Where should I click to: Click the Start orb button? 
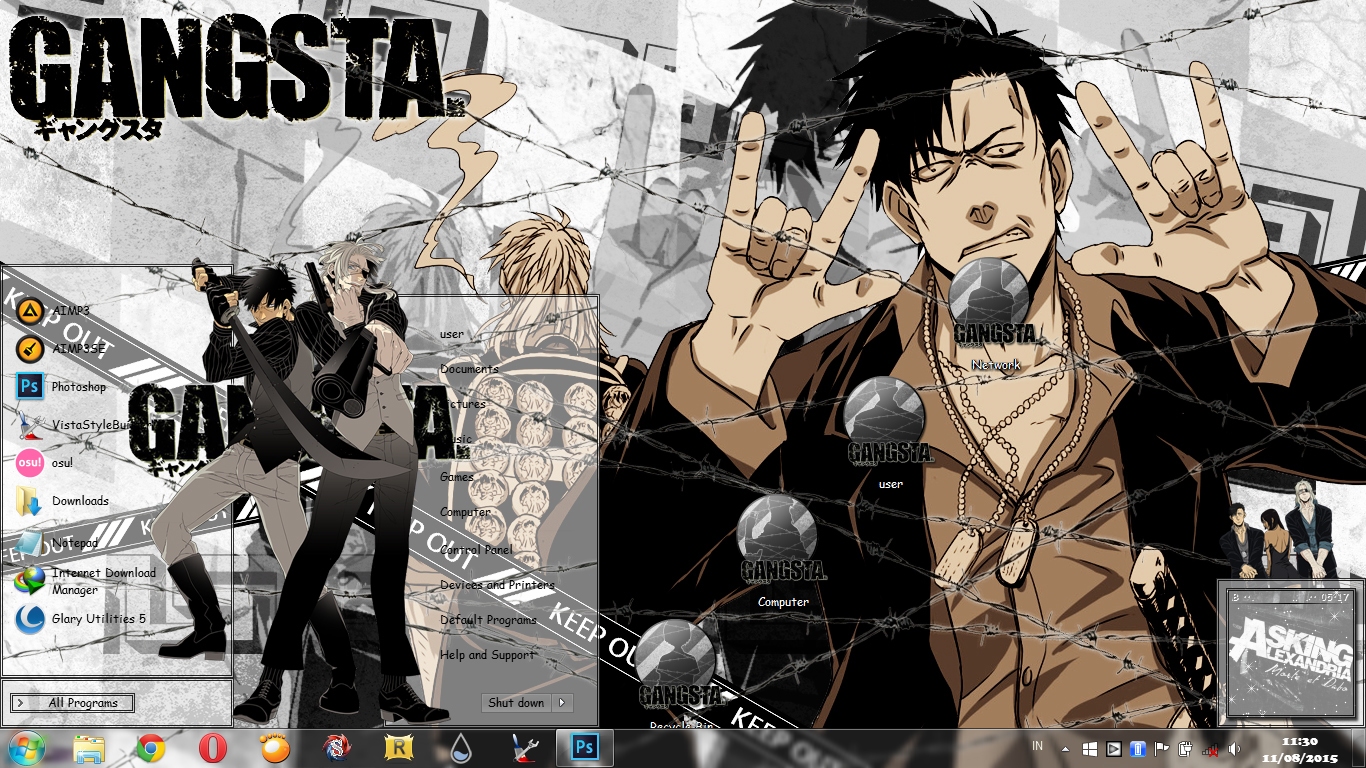(27, 748)
